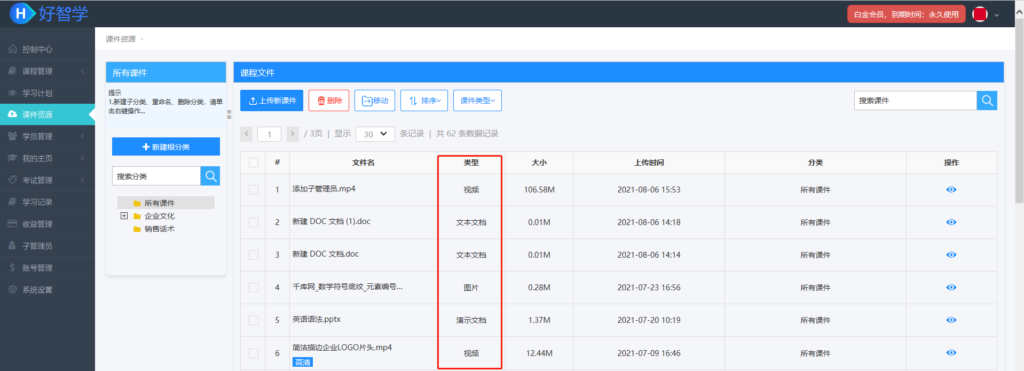
Task: Check the box for 添加子管理员.mp4
Action: (x=253, y=189)
